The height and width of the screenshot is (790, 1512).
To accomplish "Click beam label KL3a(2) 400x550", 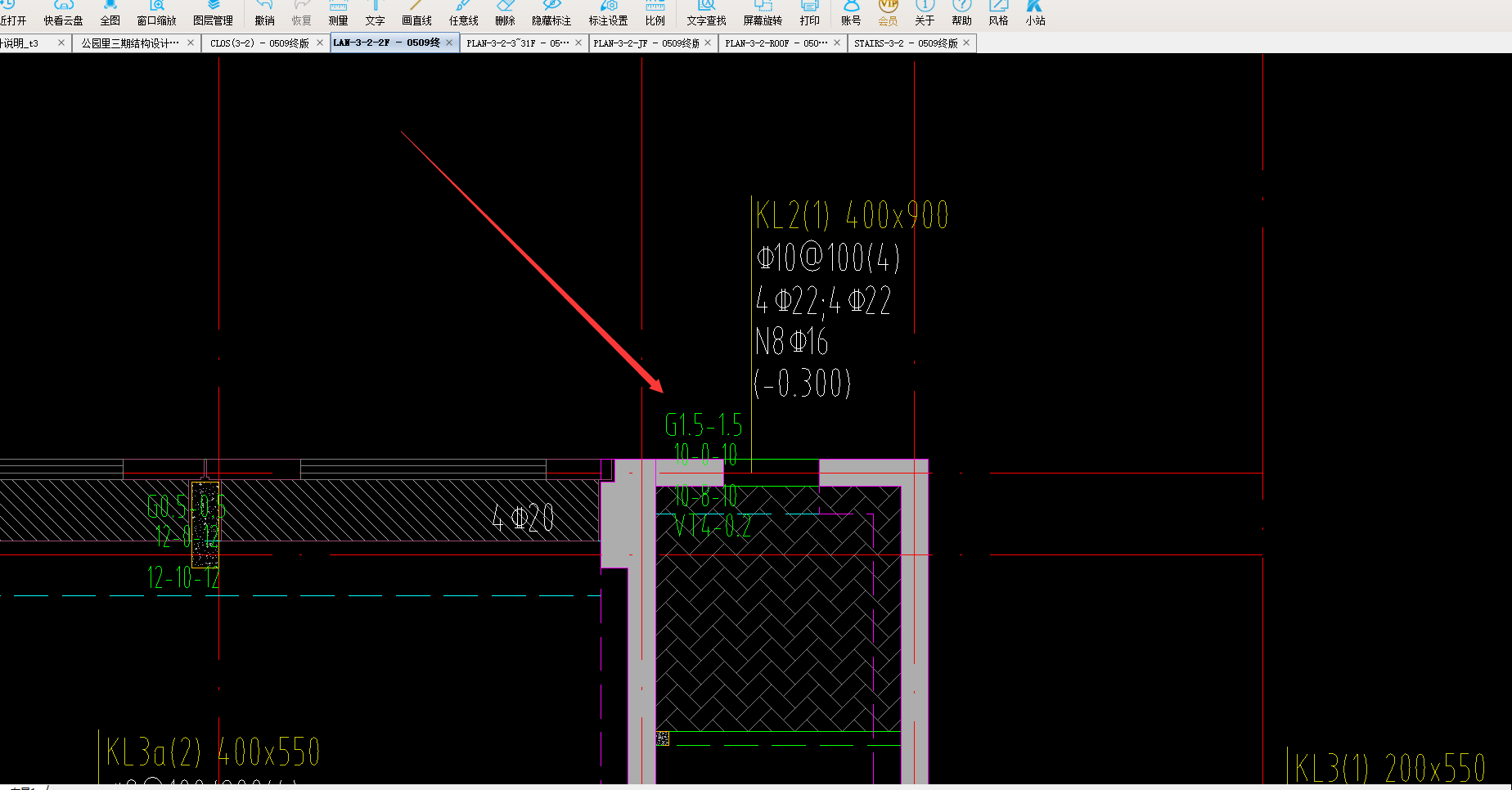I will tap(213, 752).
